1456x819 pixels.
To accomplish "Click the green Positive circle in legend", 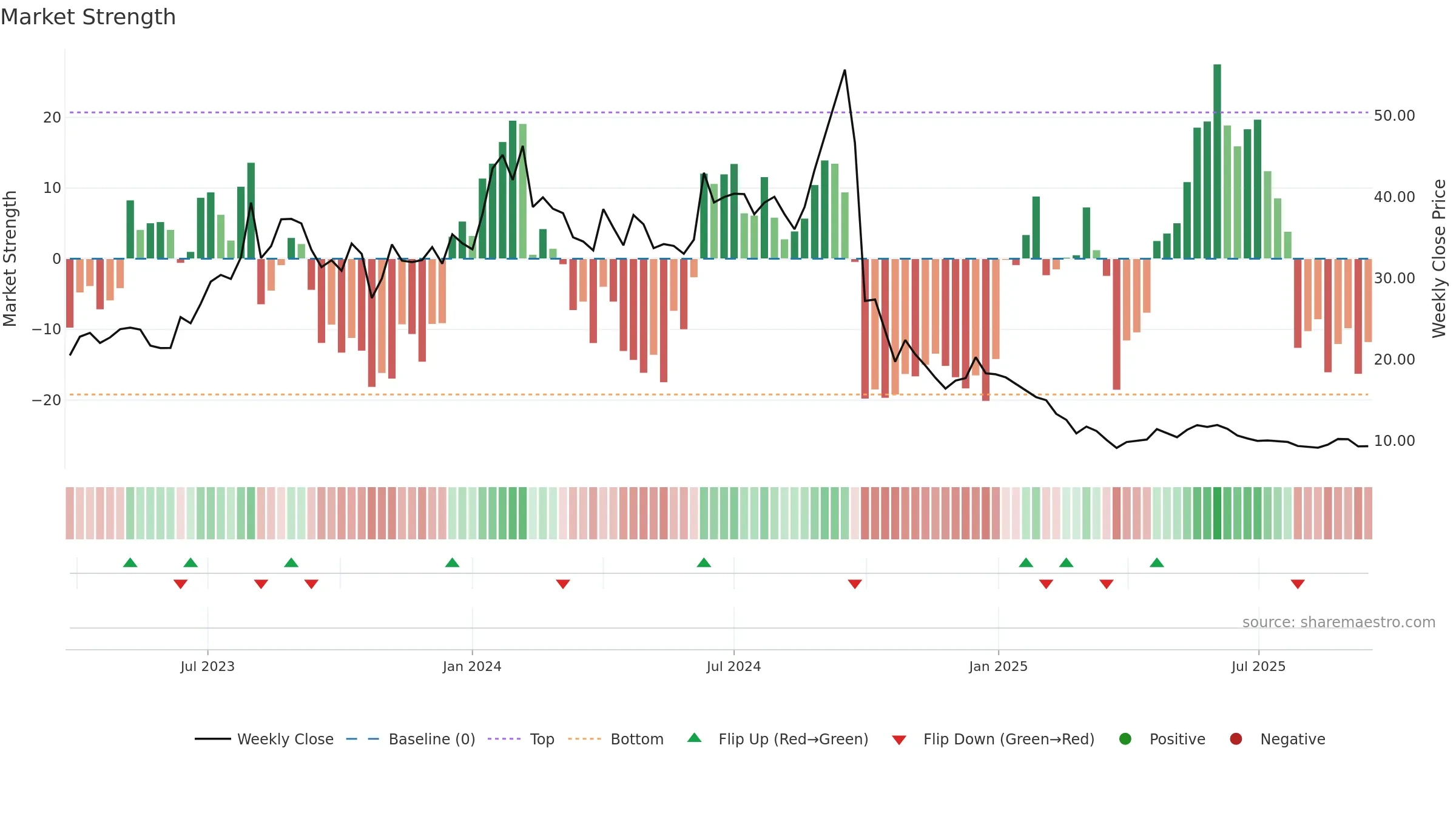I will 1125,739.
